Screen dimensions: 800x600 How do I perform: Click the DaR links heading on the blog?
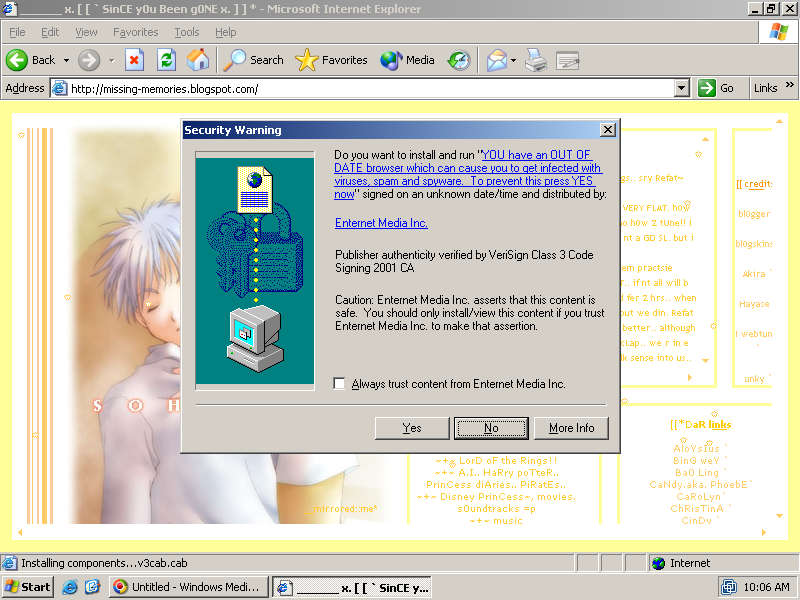[700, 424]
